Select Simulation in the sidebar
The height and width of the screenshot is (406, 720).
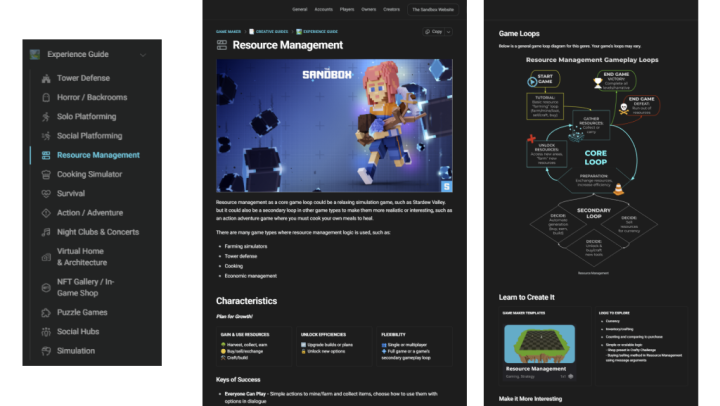(x=76, y=351)
